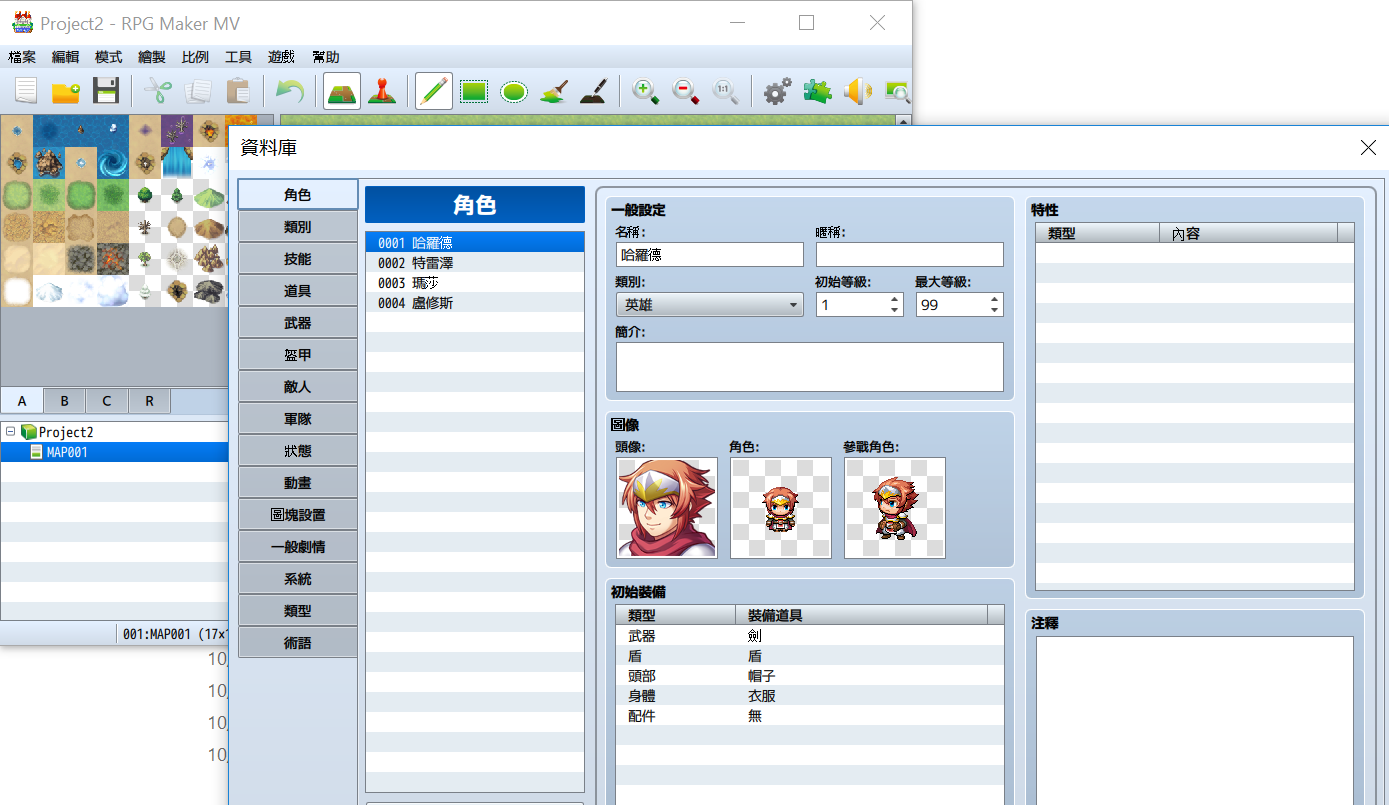Decrease the 最大等級 value with down arrow
Screen dimensions: 1389x805
coord(995,311)
